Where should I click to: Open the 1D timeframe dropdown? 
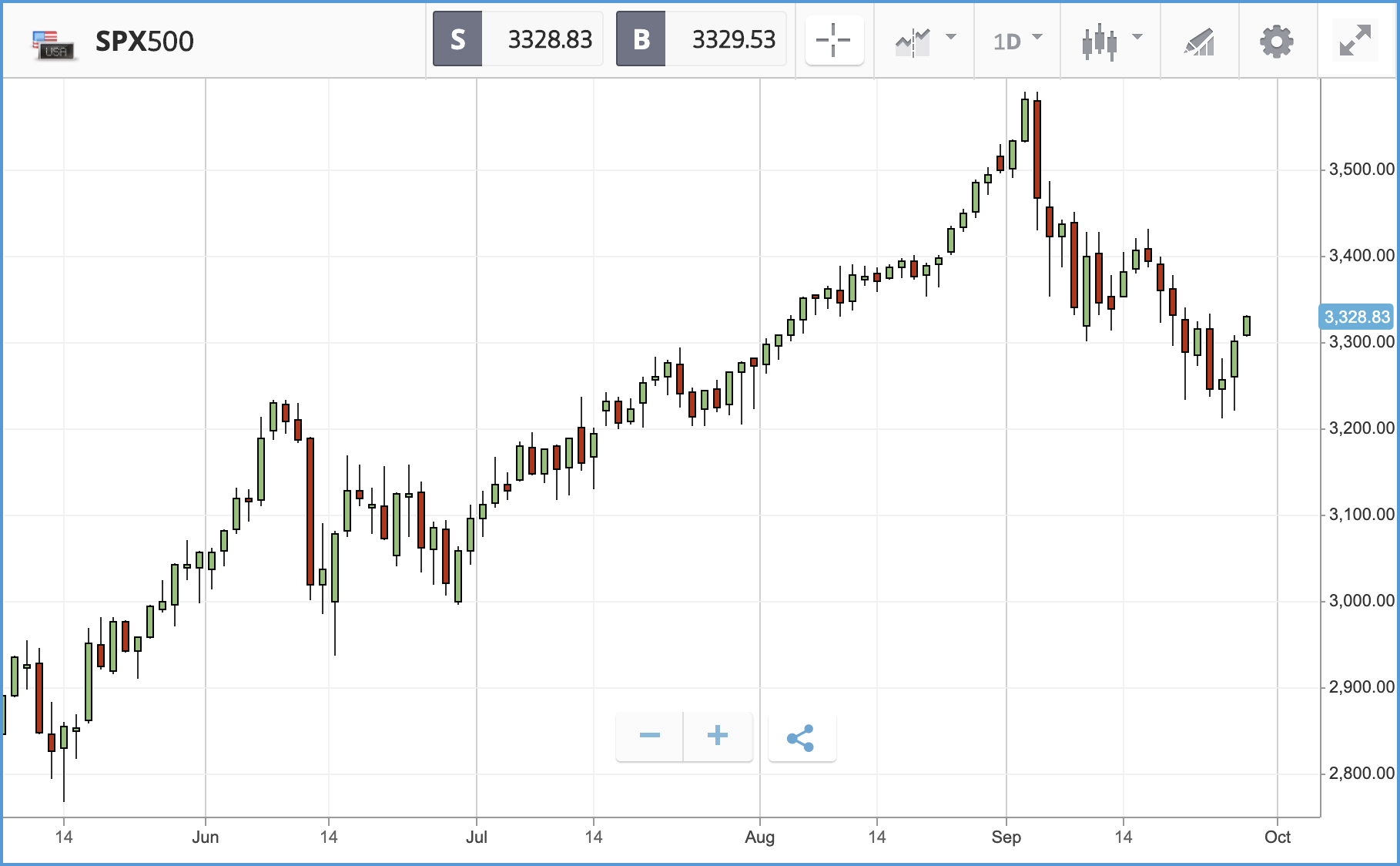click(1017, 41)
